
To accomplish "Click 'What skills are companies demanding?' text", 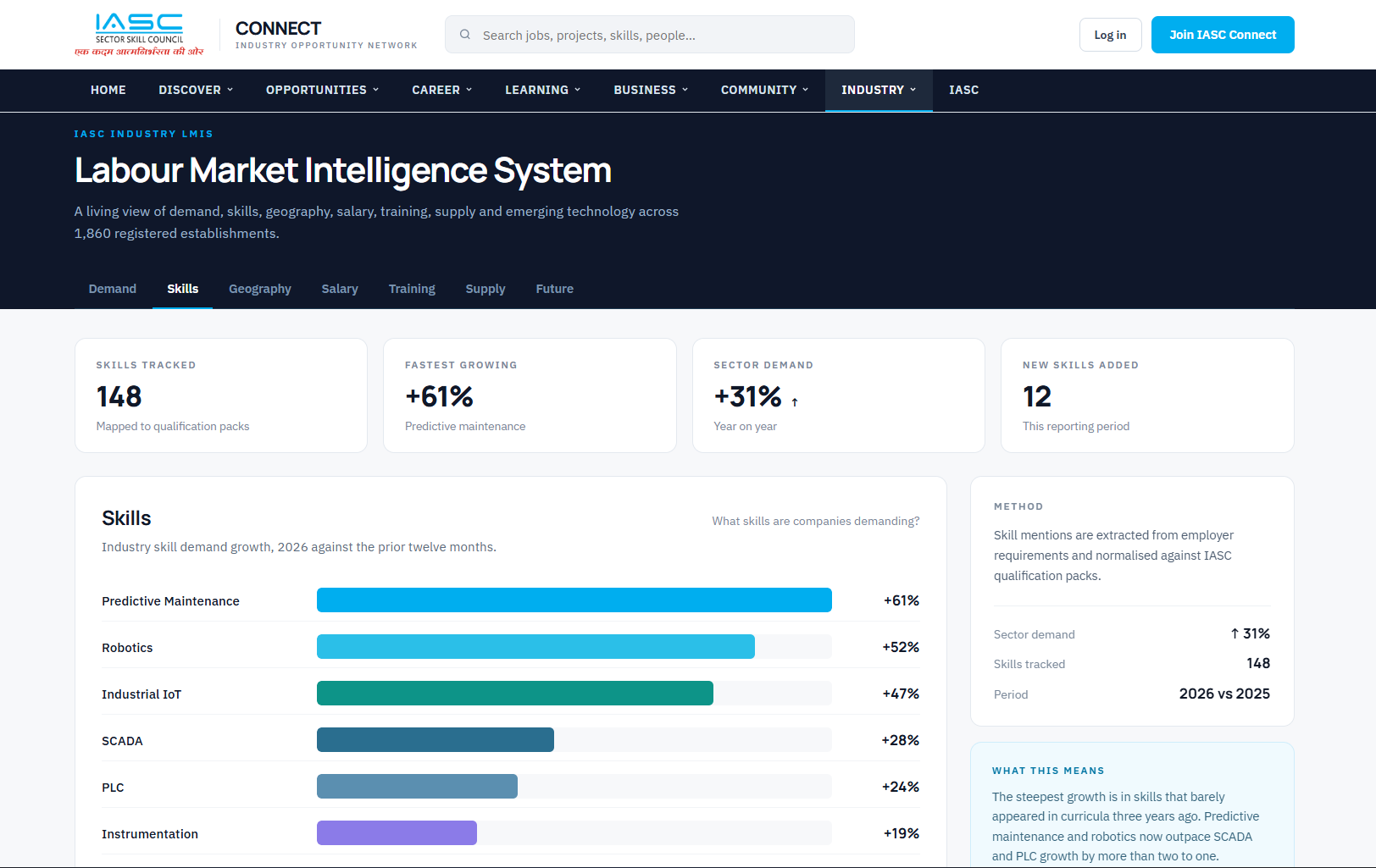I will (x=815, y=521).
